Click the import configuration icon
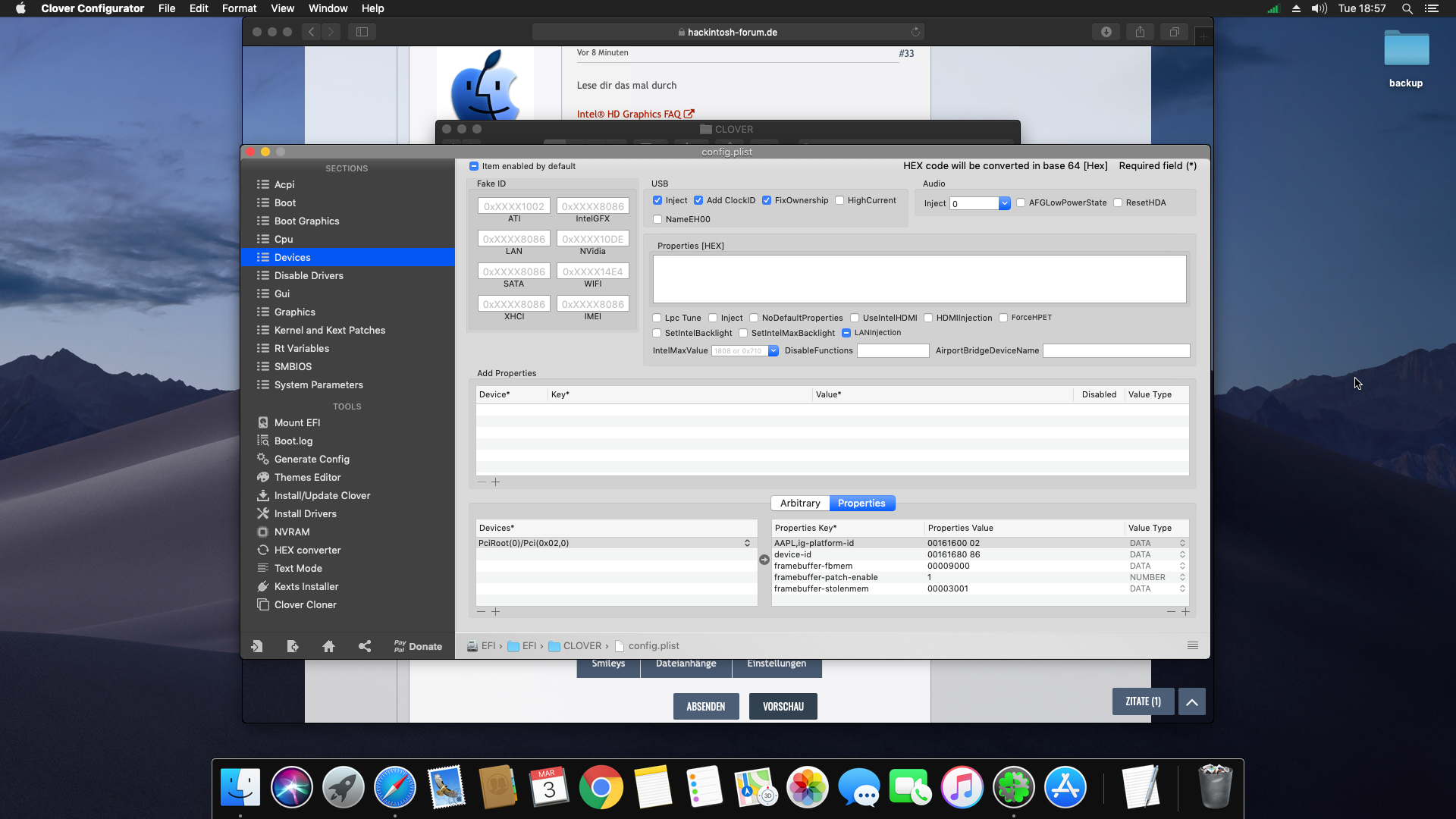Image resolution: width=1456 pixels, height=819 pixels. click(256, 646)
